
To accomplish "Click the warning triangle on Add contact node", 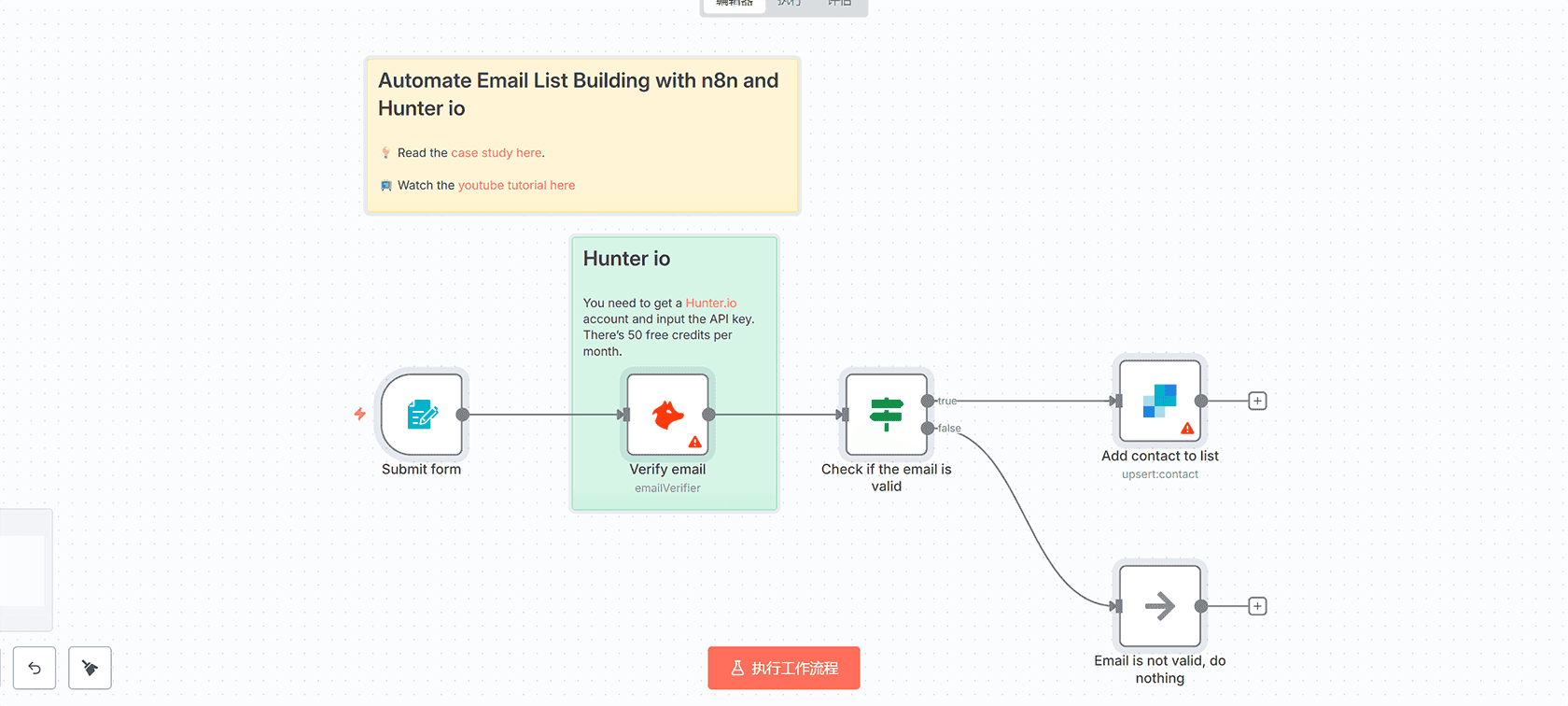I will click(x=1187, y=429).
